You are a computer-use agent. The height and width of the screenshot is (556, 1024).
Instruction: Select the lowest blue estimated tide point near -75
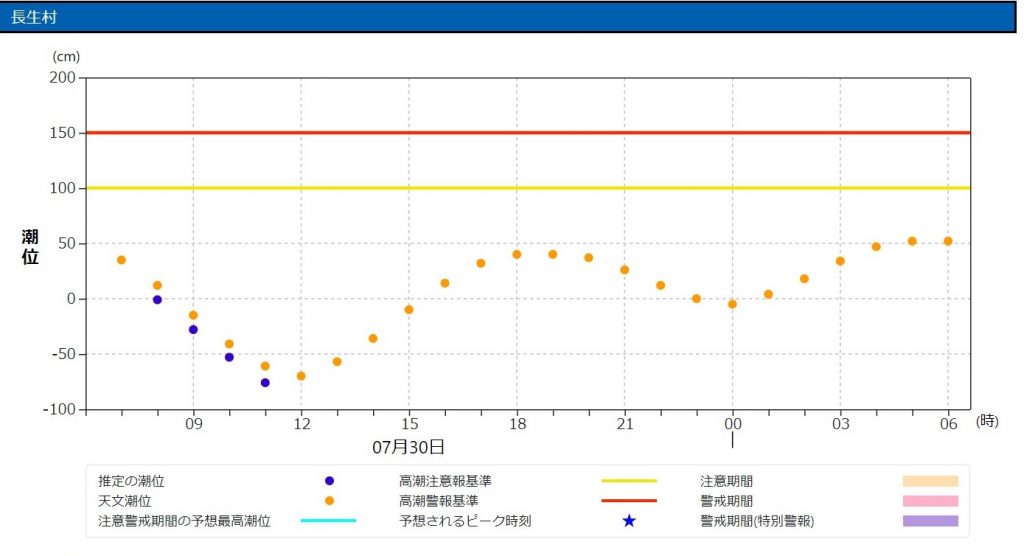click(x=265, y=383)
